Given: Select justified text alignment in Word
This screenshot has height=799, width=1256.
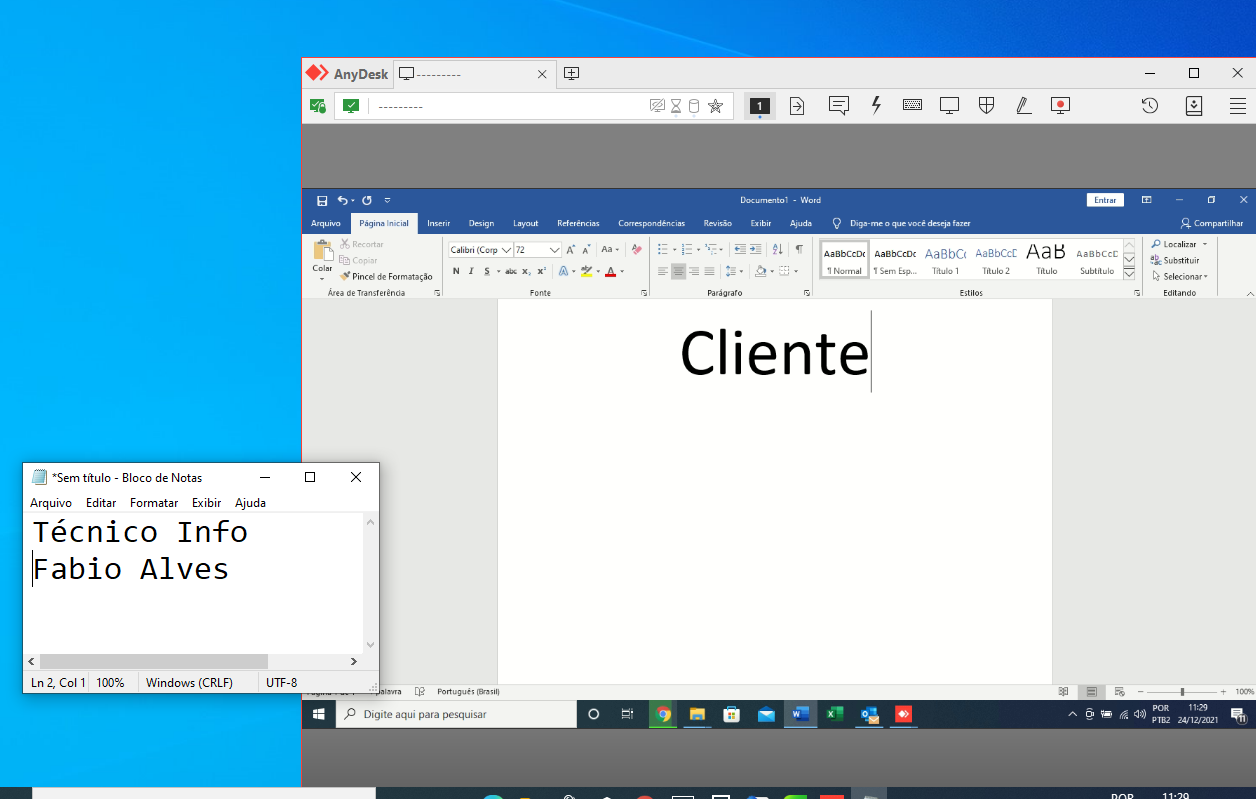Looking at the screenshot, I should tap(709, 271).
